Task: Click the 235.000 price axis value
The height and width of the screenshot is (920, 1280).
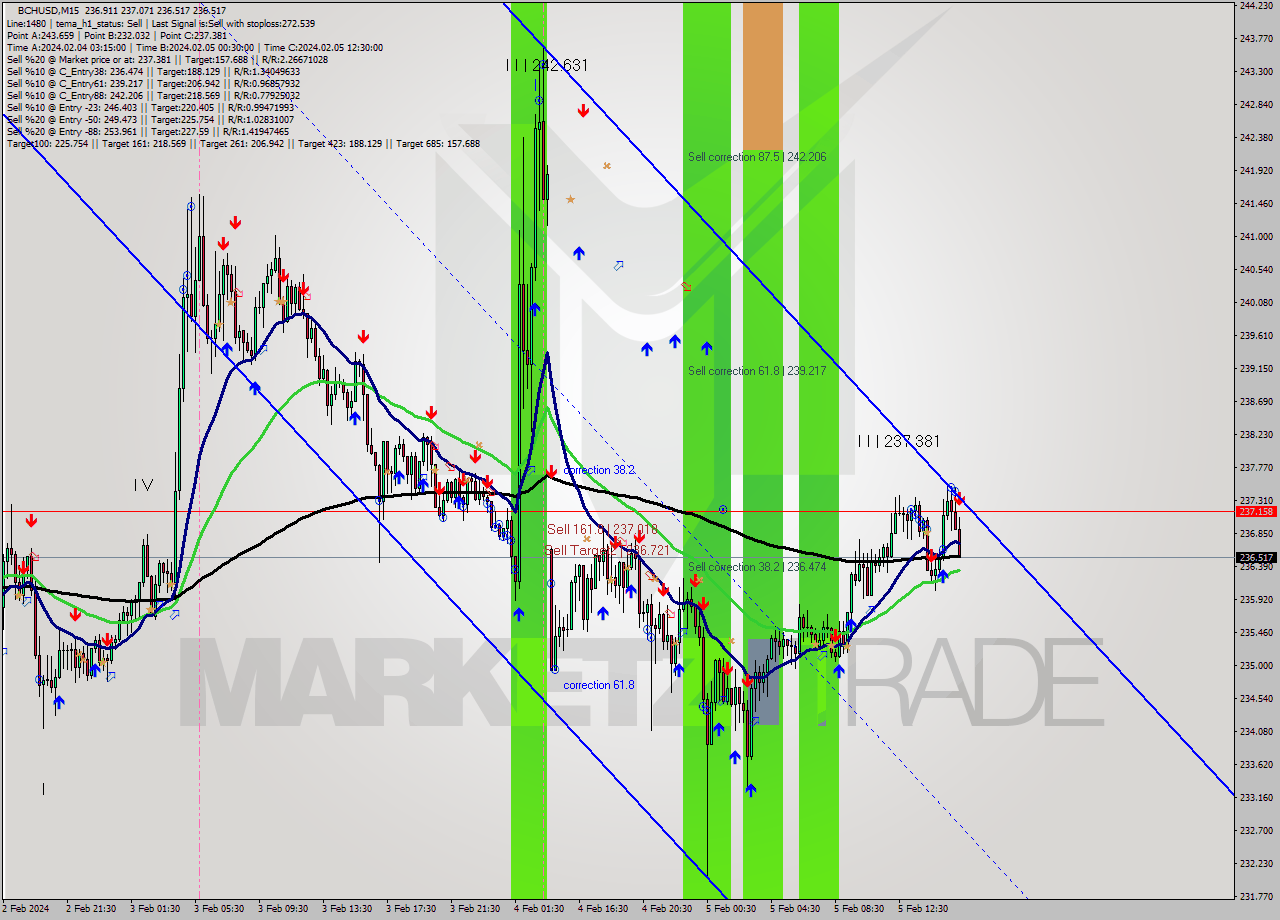Action: pyautogui.click(x=1255, y=666)
